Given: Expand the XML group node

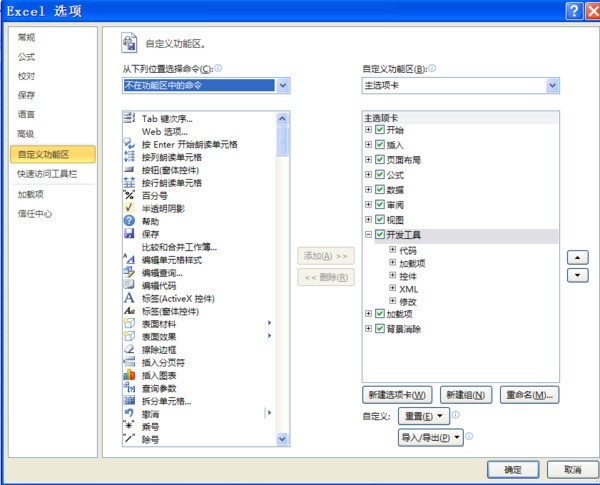Looking at the screenshot, I should pyautogui.click(x=392, y=288).
